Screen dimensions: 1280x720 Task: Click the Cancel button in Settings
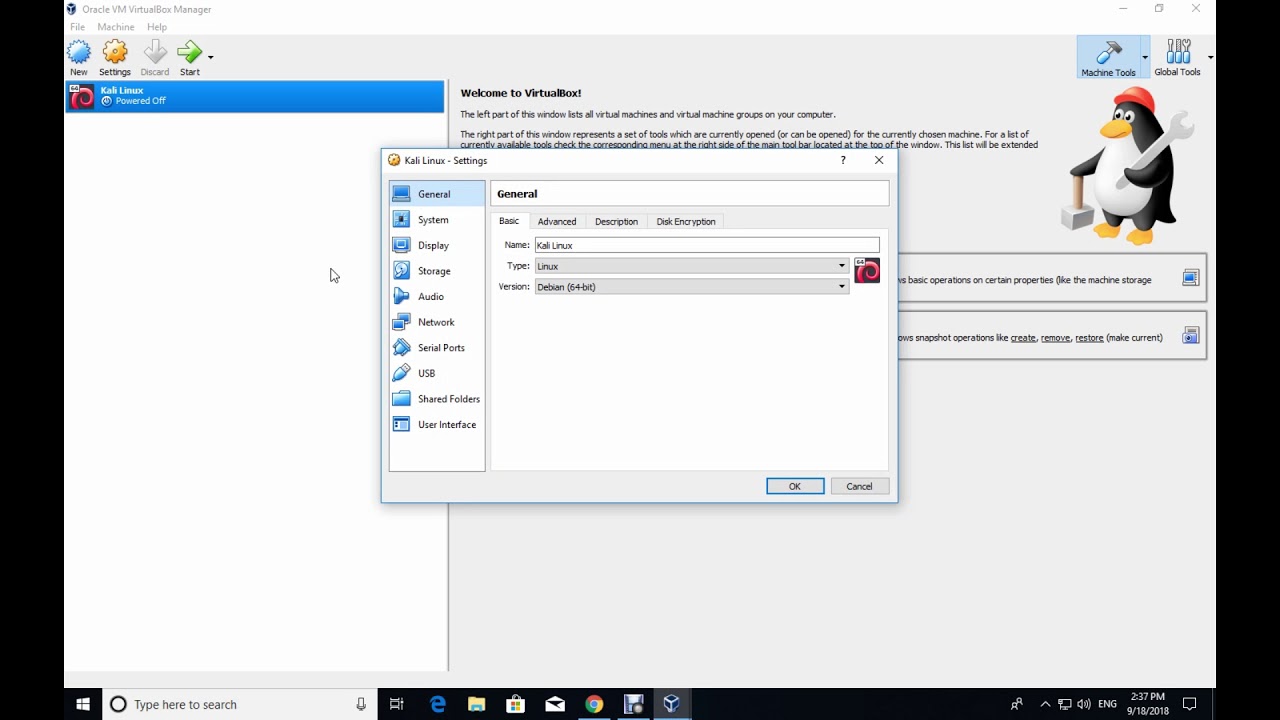pyautogui.click(x=860, y=486)
